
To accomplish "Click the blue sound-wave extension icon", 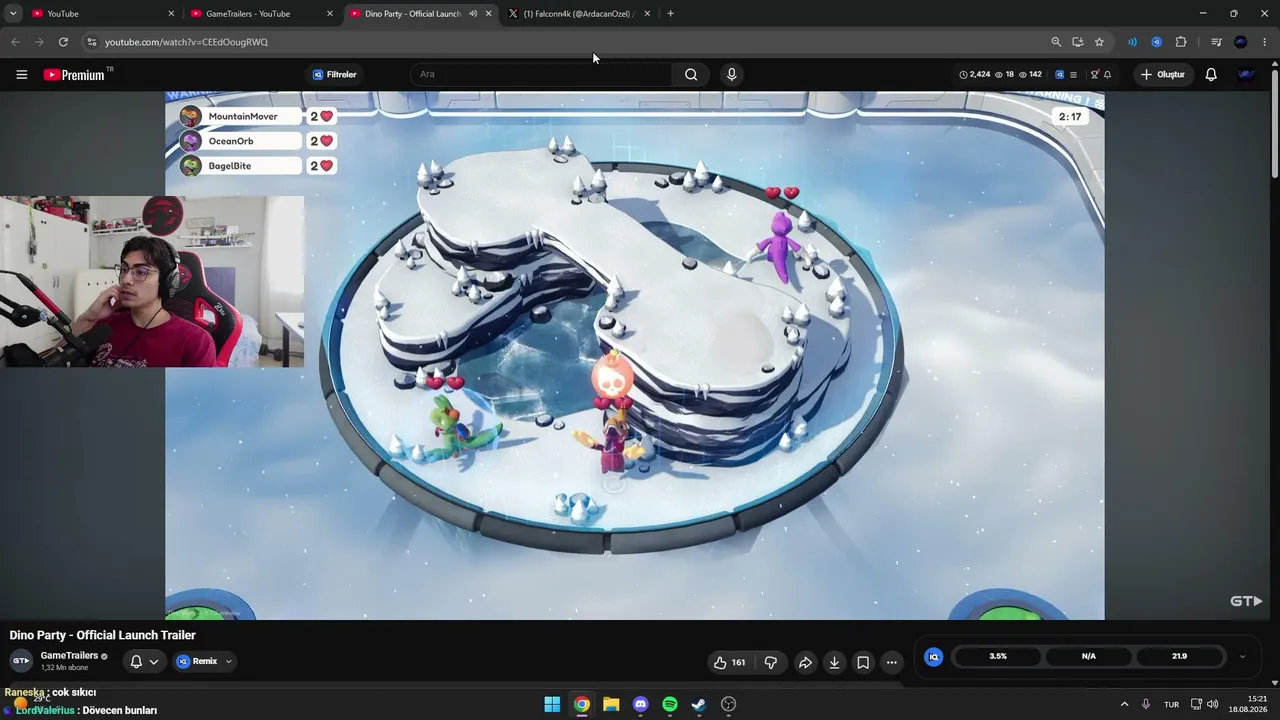I will pyautogui.click(x=1132, y=42).
